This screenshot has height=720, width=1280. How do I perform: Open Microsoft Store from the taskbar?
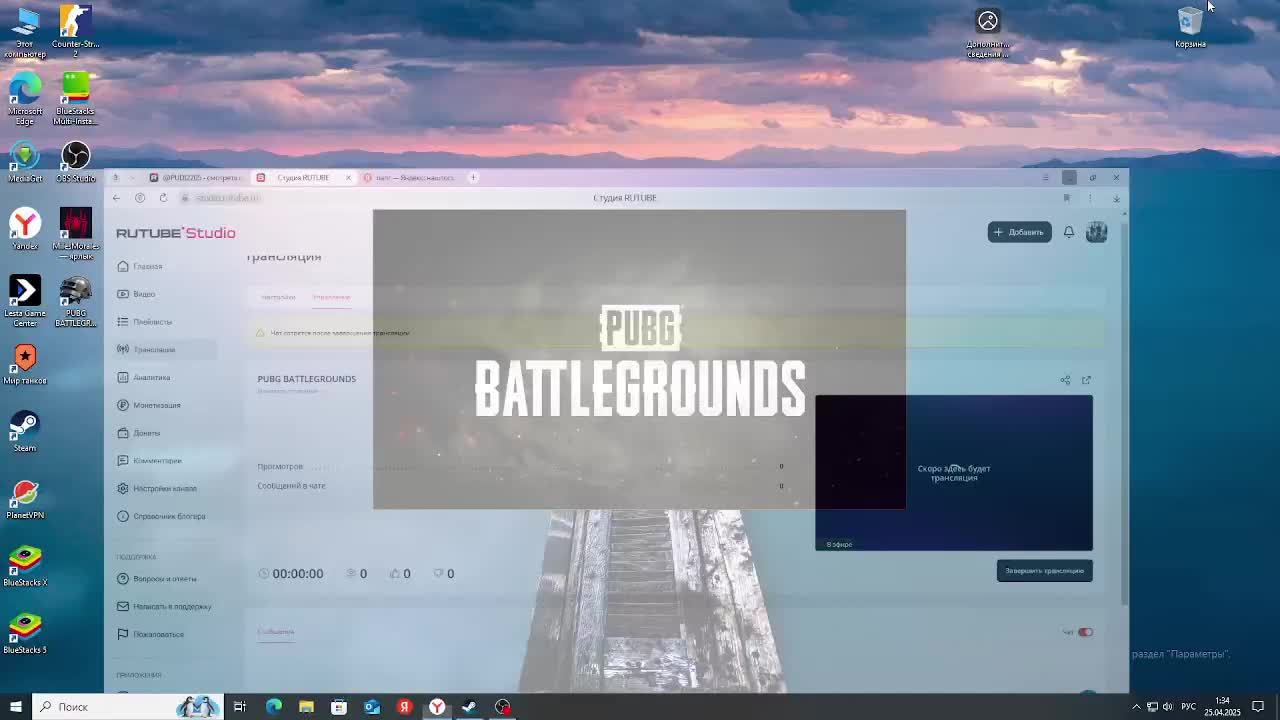[x=339, y=707]
